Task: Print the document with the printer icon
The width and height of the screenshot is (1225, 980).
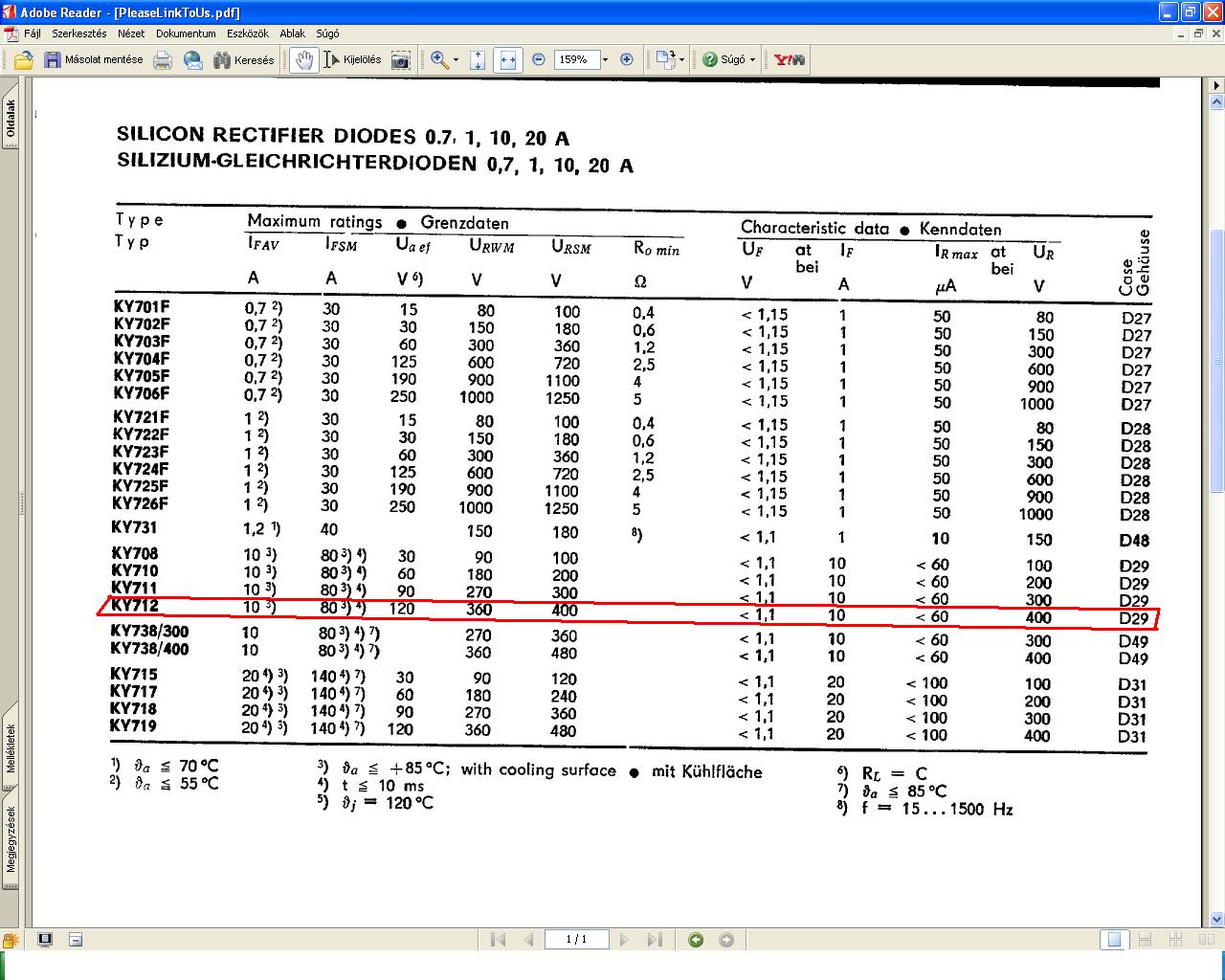Action: click(x=163, y=60)
